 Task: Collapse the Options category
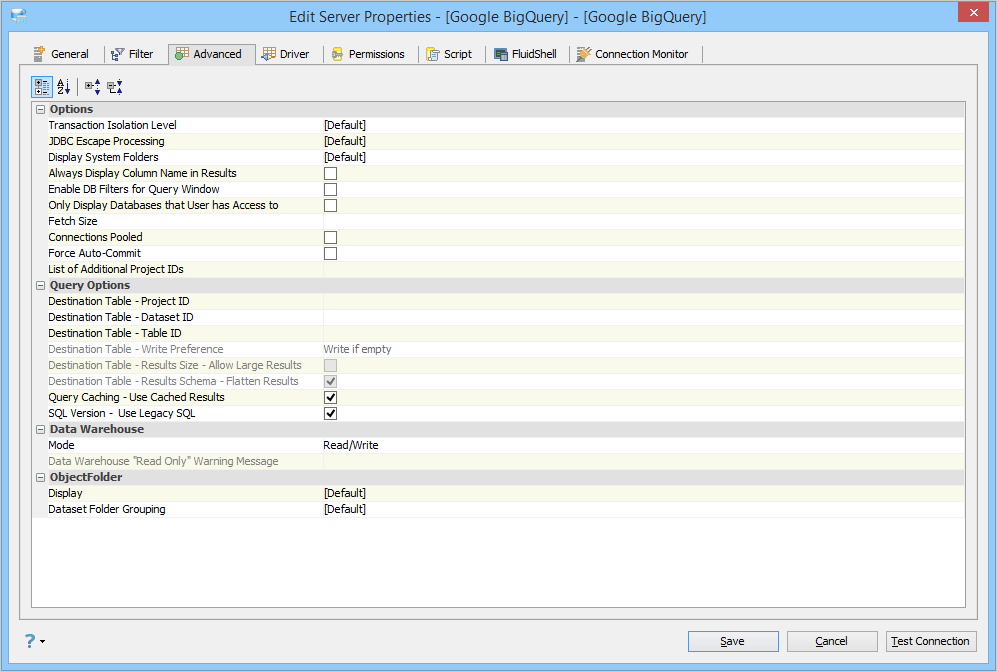(40, 109)
